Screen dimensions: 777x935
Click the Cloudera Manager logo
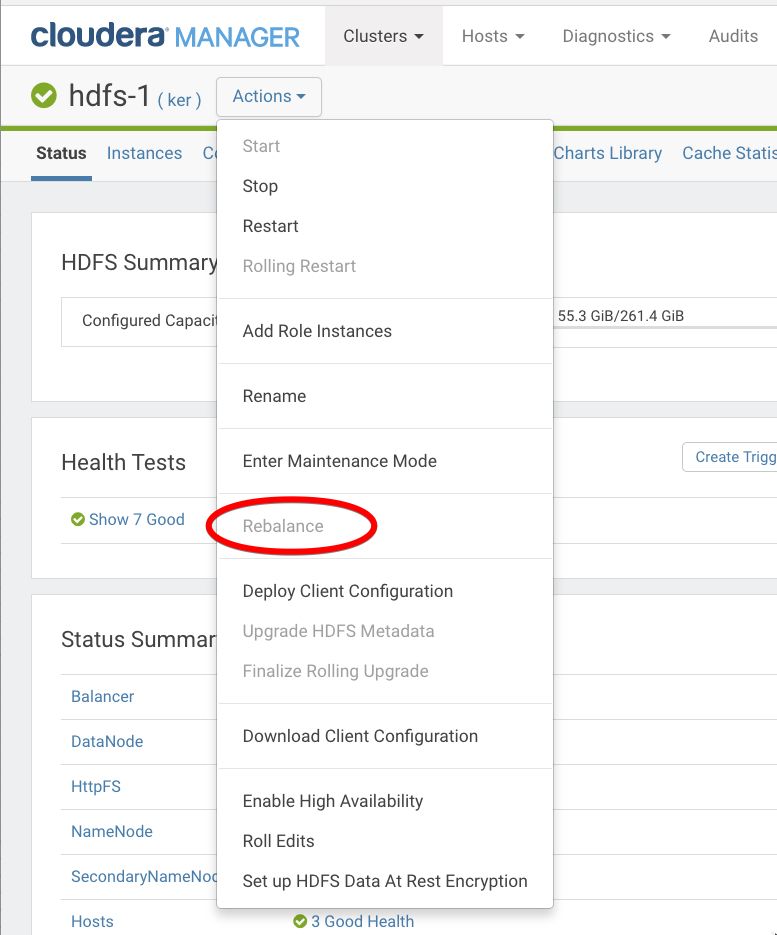pos(165,36)
